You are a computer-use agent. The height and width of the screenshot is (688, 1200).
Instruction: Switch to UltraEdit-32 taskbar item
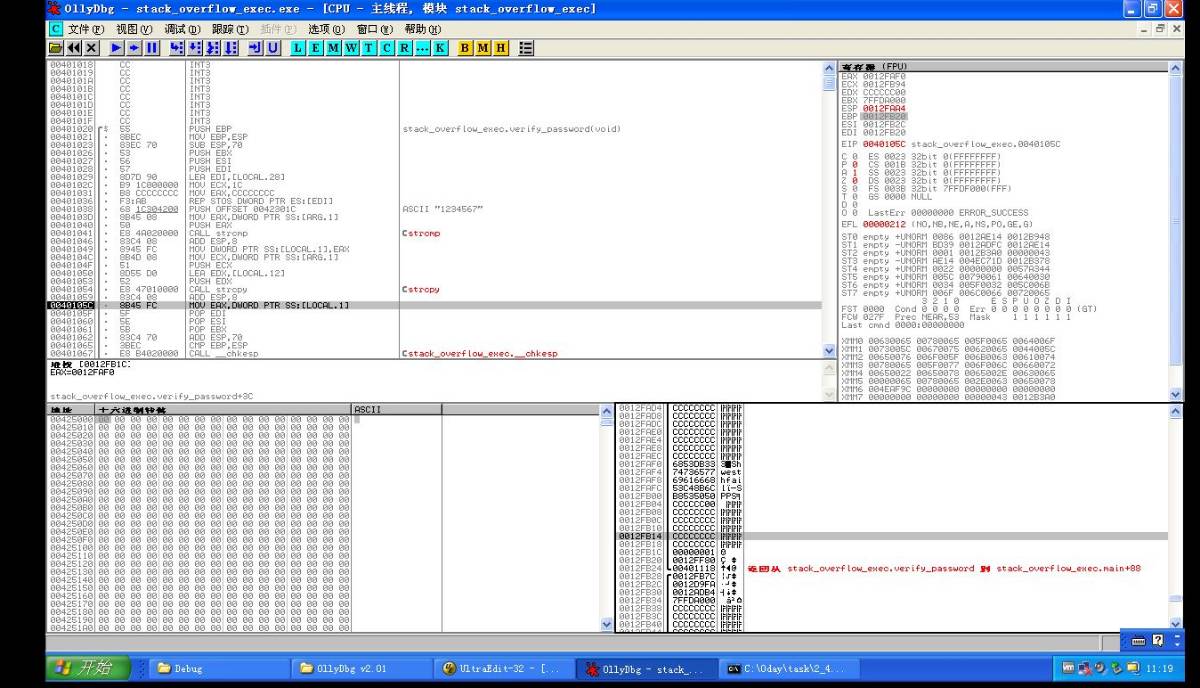504,668
